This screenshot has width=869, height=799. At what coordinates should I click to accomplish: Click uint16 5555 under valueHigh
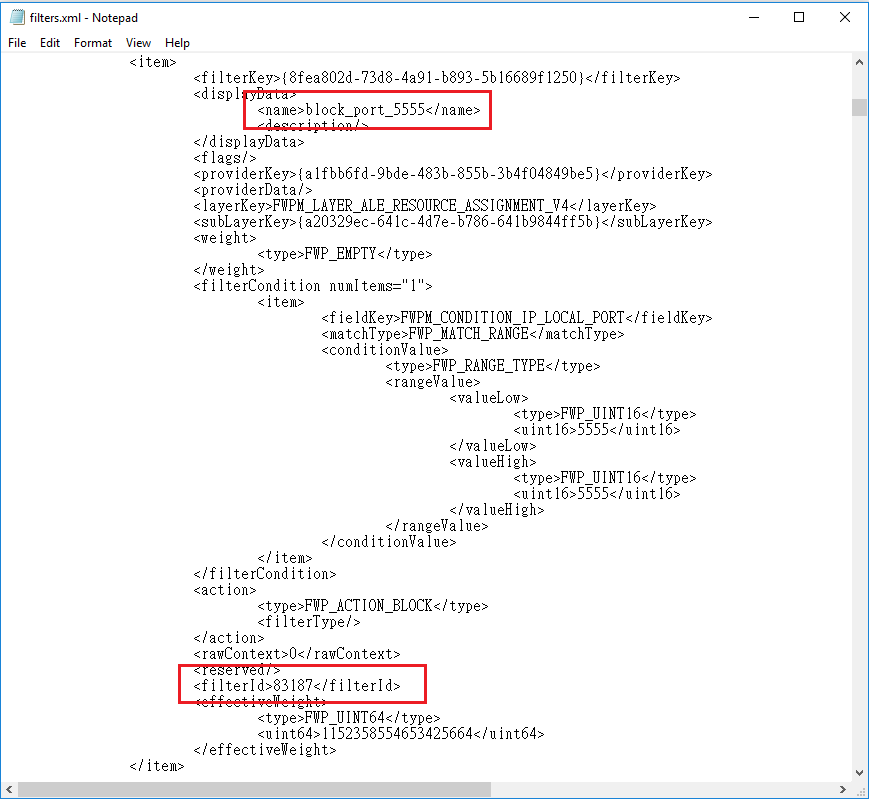coord(597,494)
